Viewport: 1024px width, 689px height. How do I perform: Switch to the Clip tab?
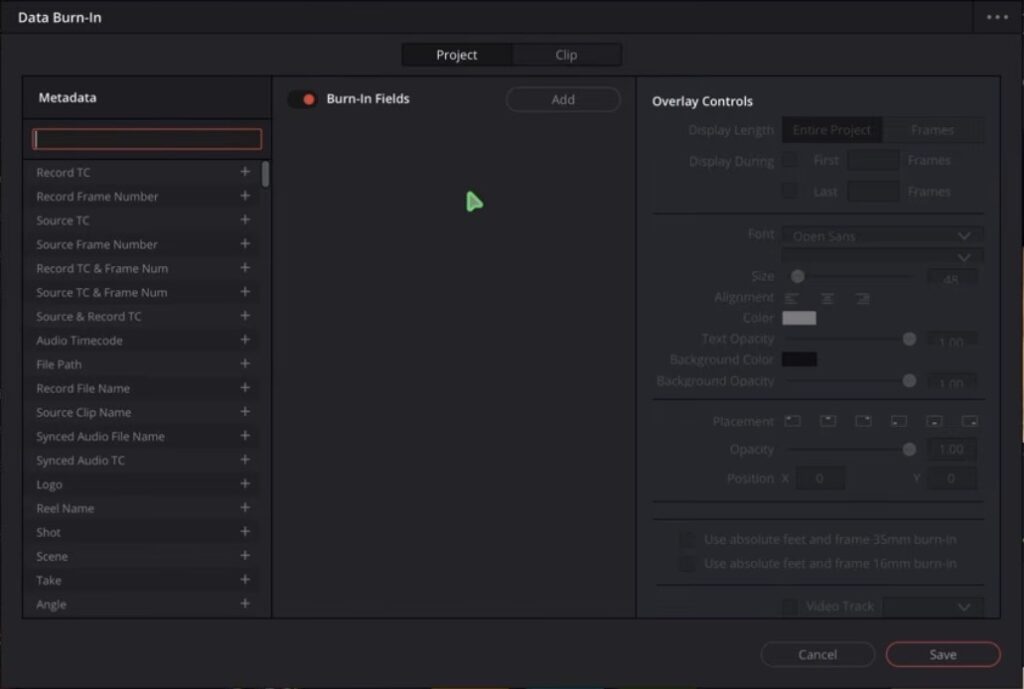pyautogui.click(x=566, y=55)
